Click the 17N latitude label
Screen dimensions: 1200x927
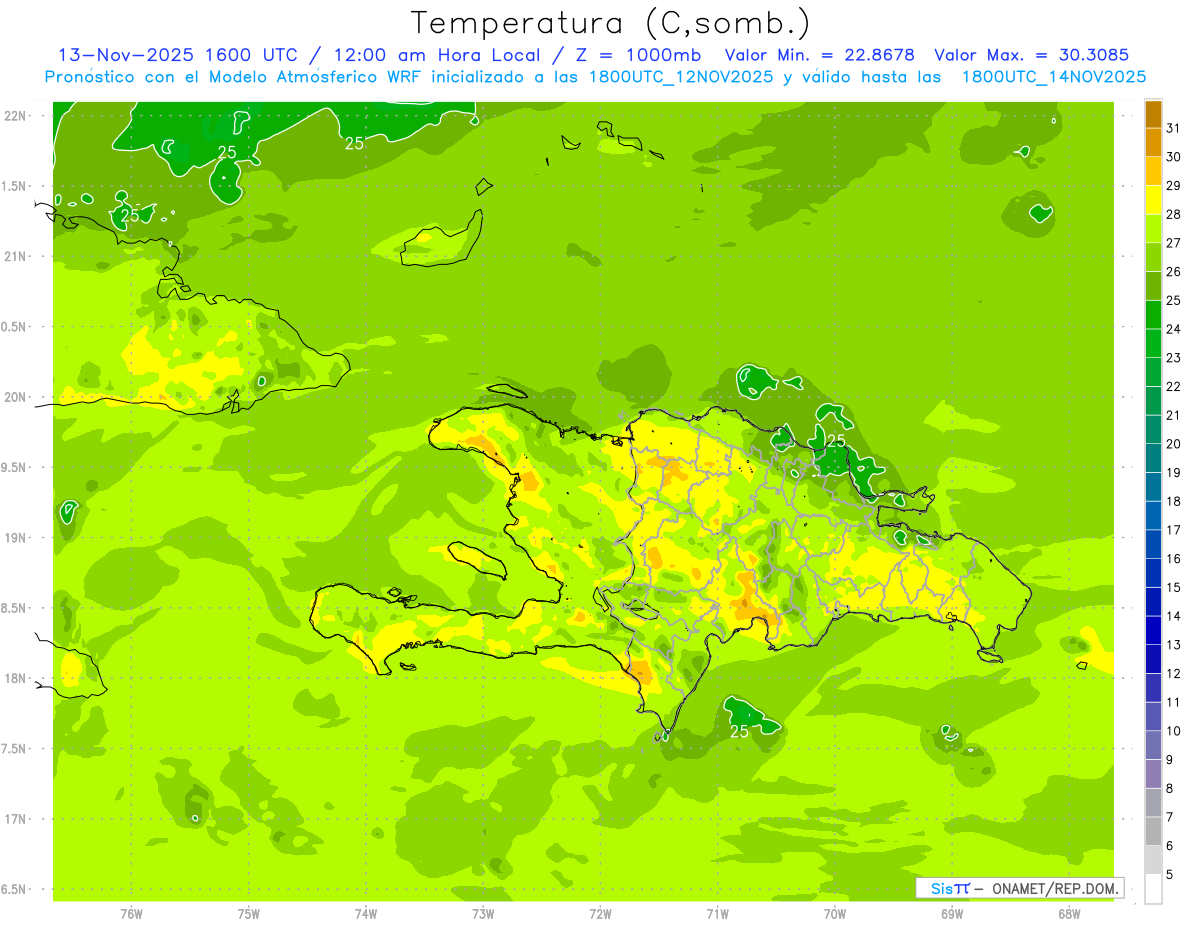(x=16, y=819)
